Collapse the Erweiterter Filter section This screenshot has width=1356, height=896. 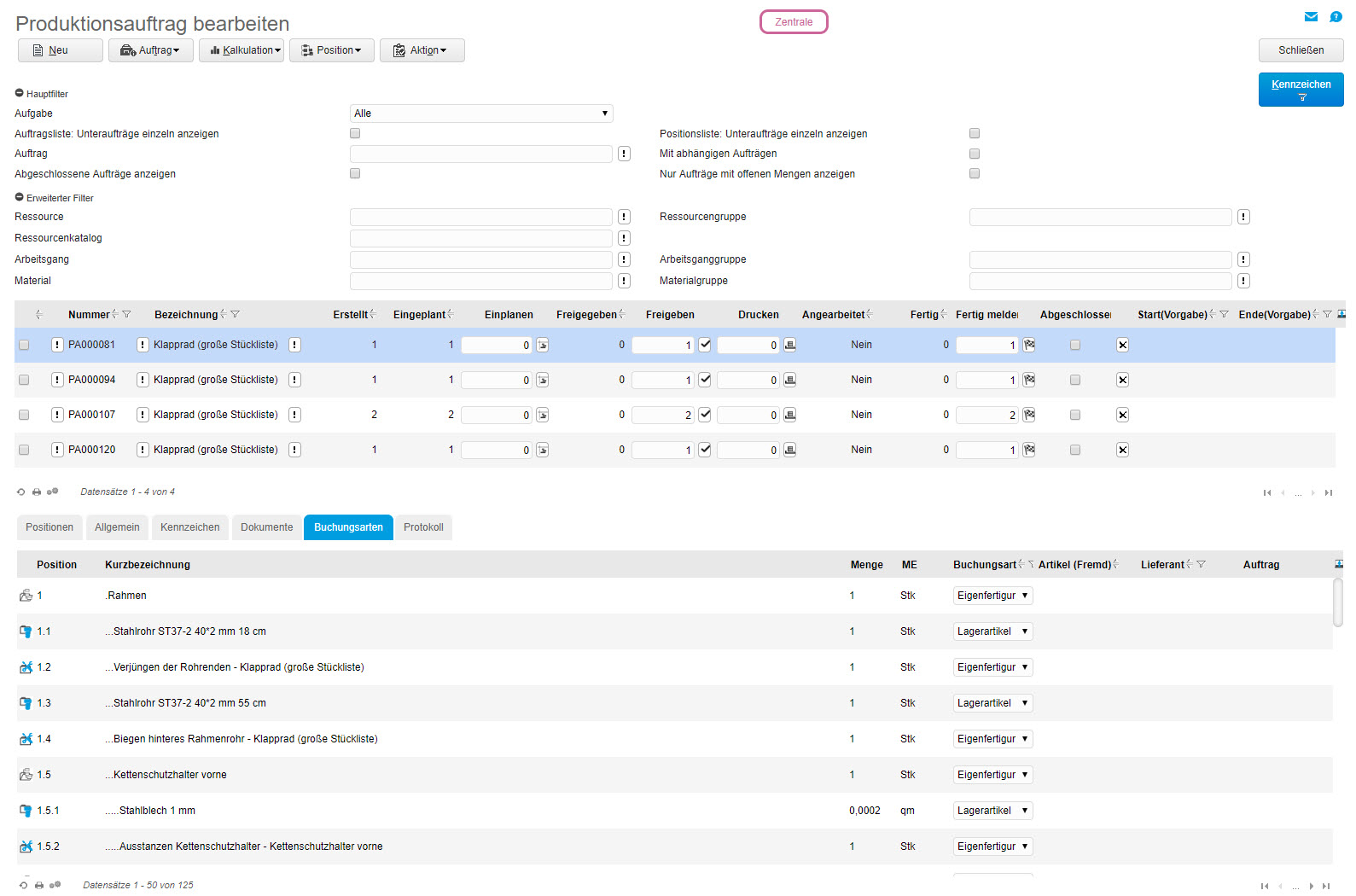[20, 197]
